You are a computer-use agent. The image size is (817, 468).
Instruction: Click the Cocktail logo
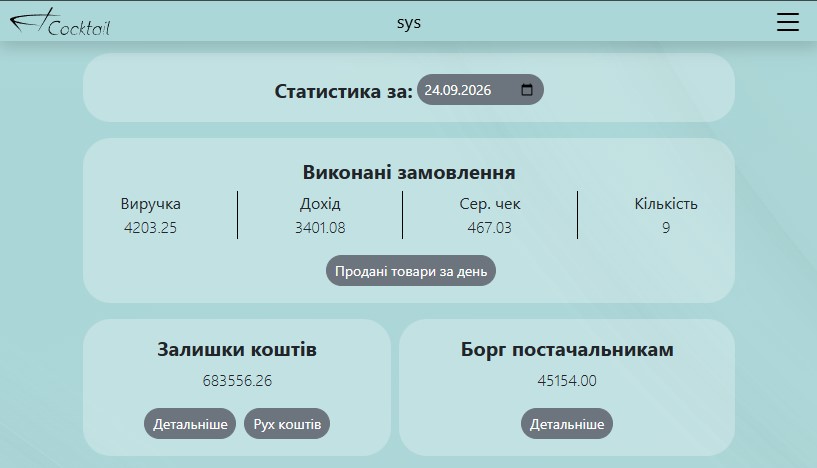pos(60,22)
